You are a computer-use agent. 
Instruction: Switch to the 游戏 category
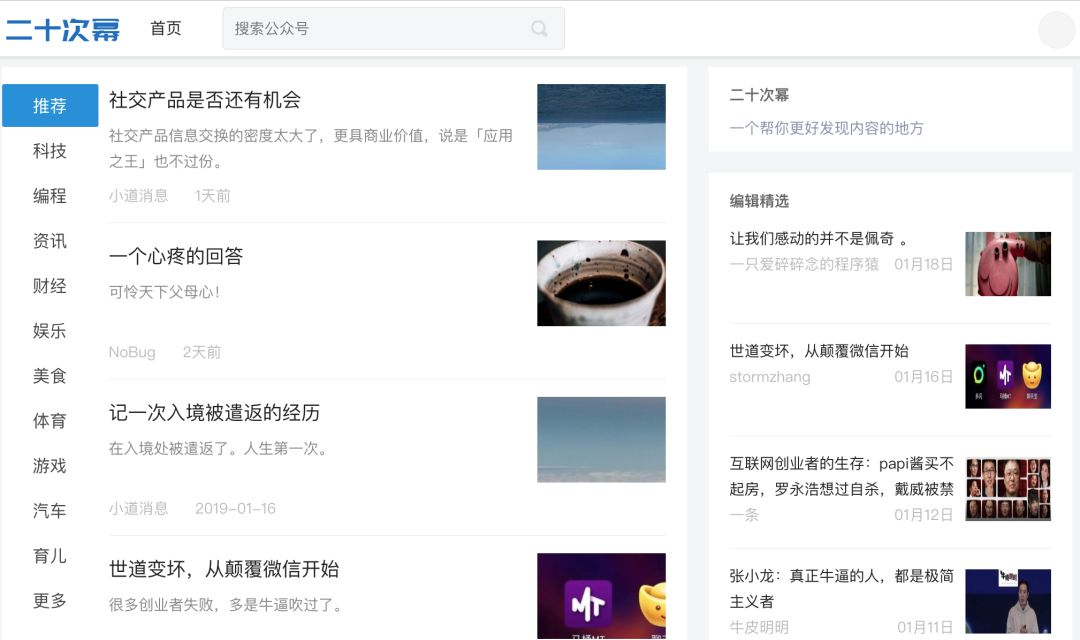click(x=50, y=466)
